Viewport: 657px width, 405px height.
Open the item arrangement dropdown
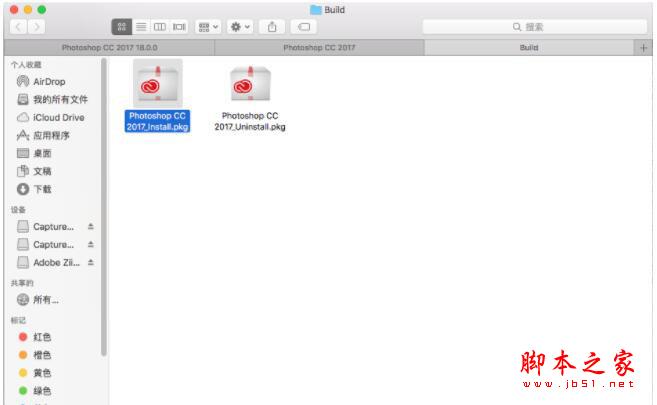(208, 27)
